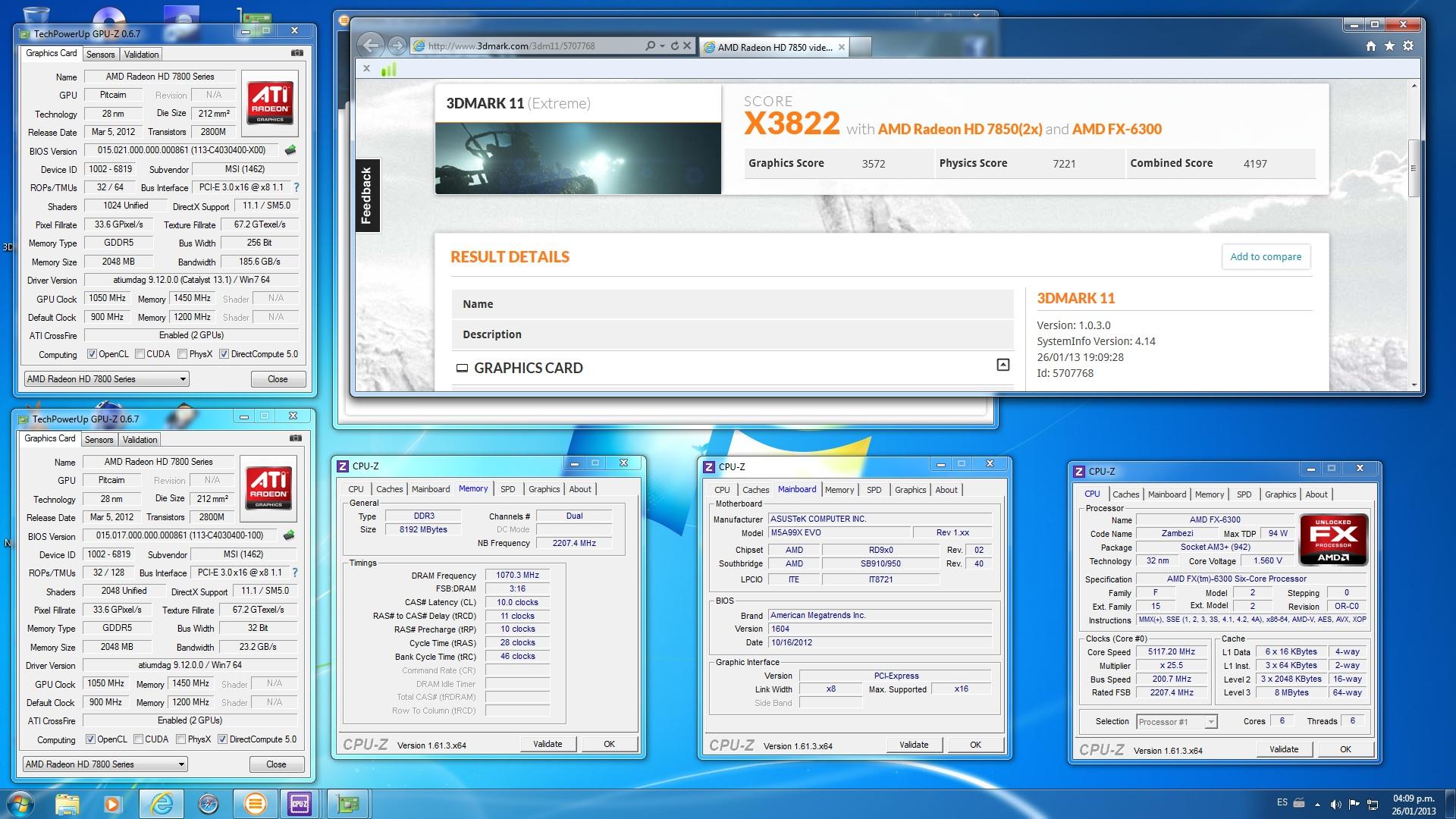The height and width of the screenshot is (819, 1456).
Task: Toggle CUDA checkbox in upper GPU-Z
Action: coord(140,354)
